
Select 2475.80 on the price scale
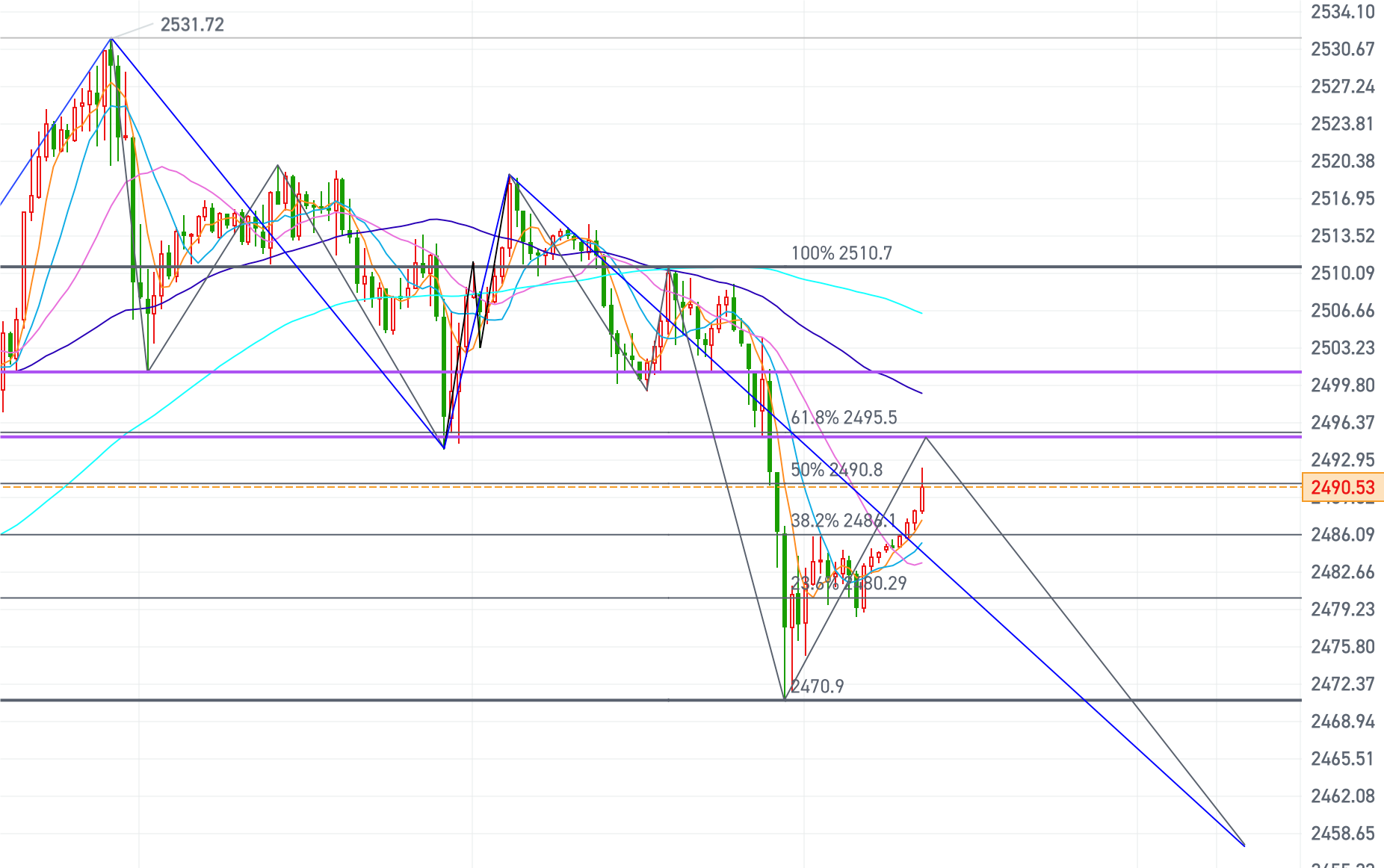pos(1343,647)
